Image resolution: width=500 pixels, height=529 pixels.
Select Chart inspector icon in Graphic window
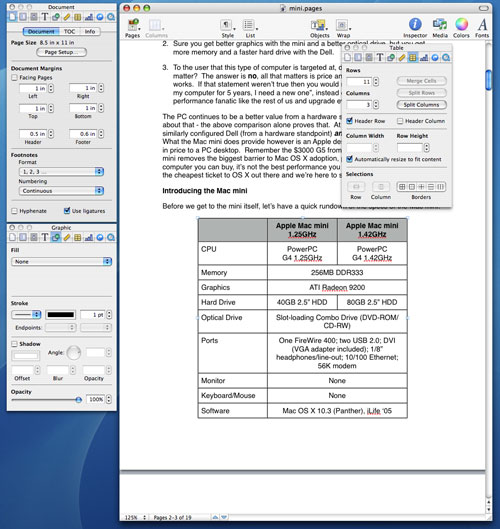tap(89, 237)
